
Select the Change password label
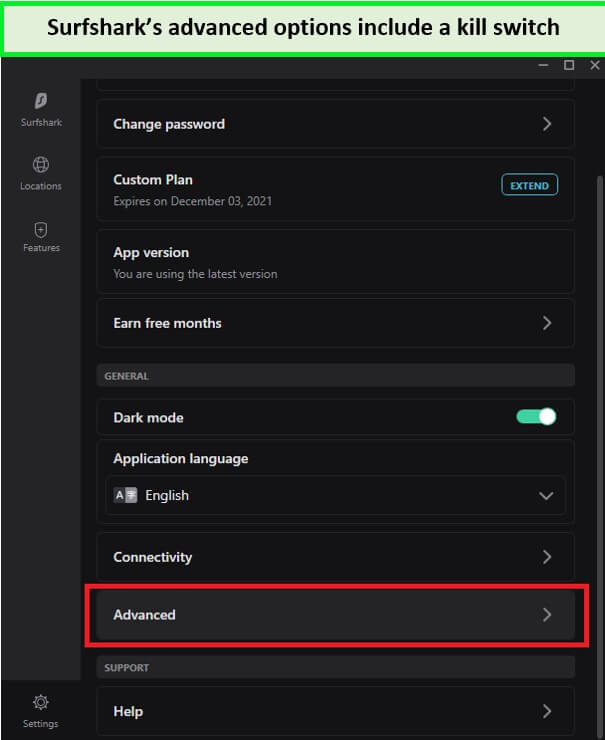169,124
